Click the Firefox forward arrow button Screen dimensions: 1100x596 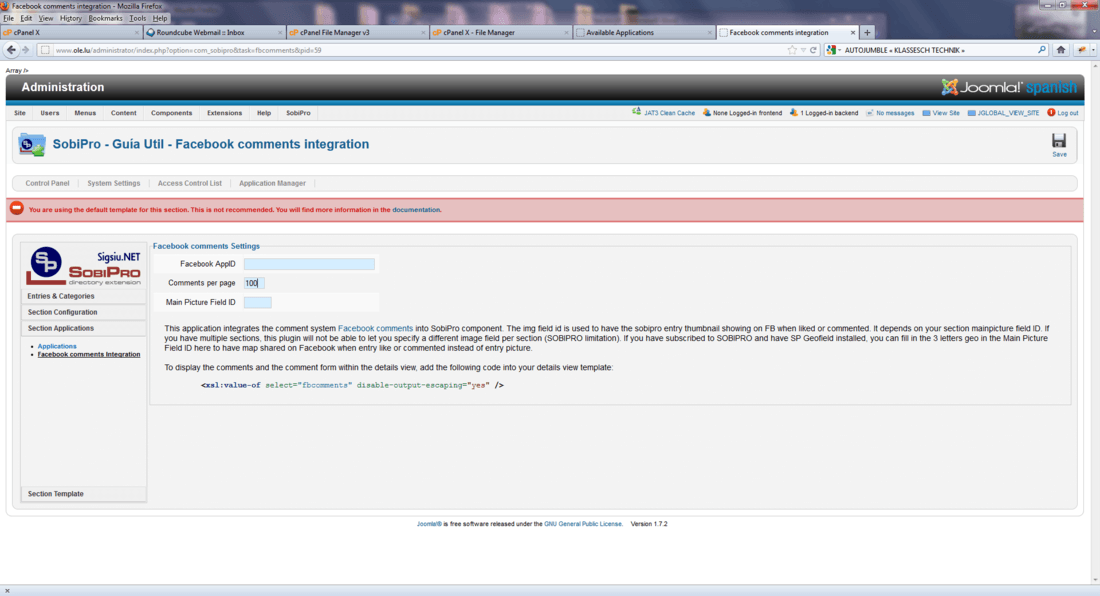[x=26, y=50]
